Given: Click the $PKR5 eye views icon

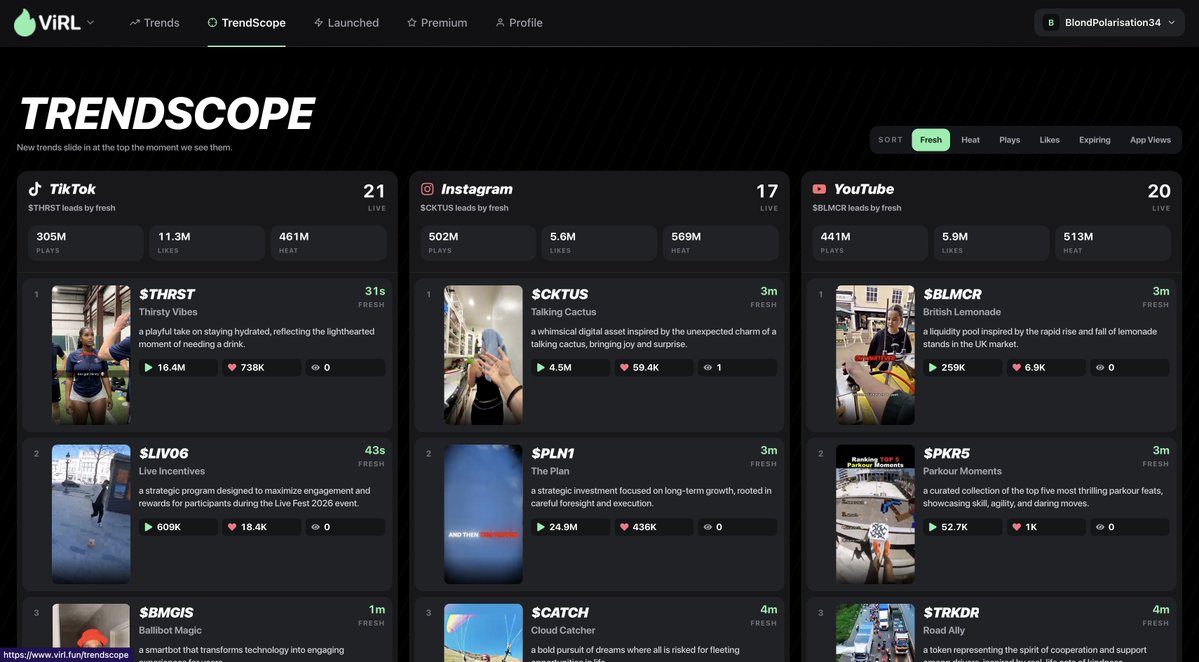Looking at the screenshot, I should (1100, 527).
